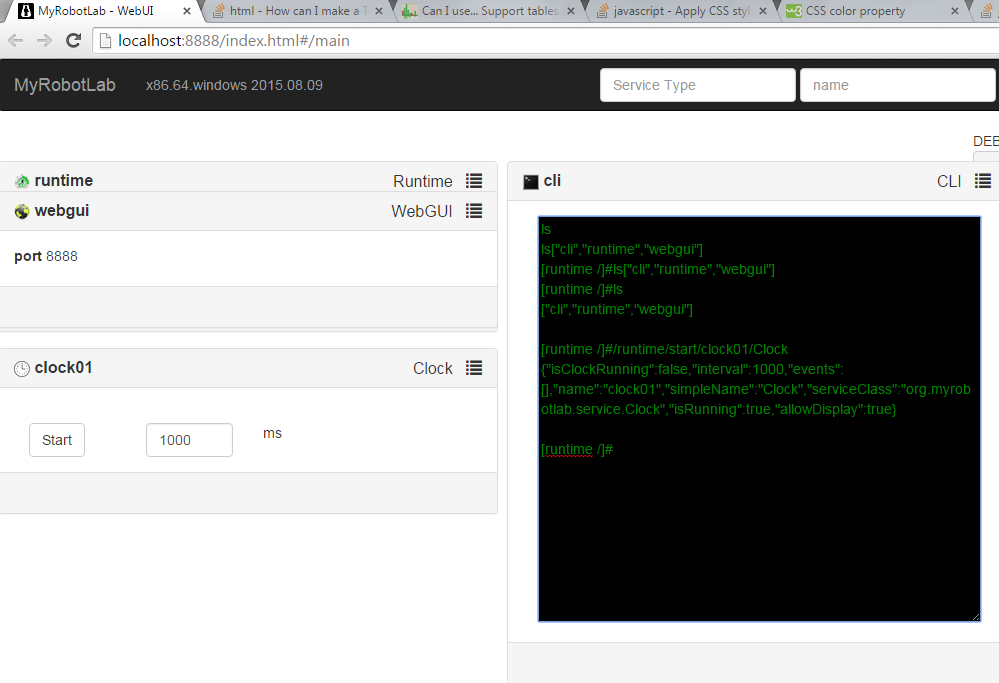This screenshot has height=683, width=999.
Task: Reload the page with the refresh icon
Action: coord(74,41)
